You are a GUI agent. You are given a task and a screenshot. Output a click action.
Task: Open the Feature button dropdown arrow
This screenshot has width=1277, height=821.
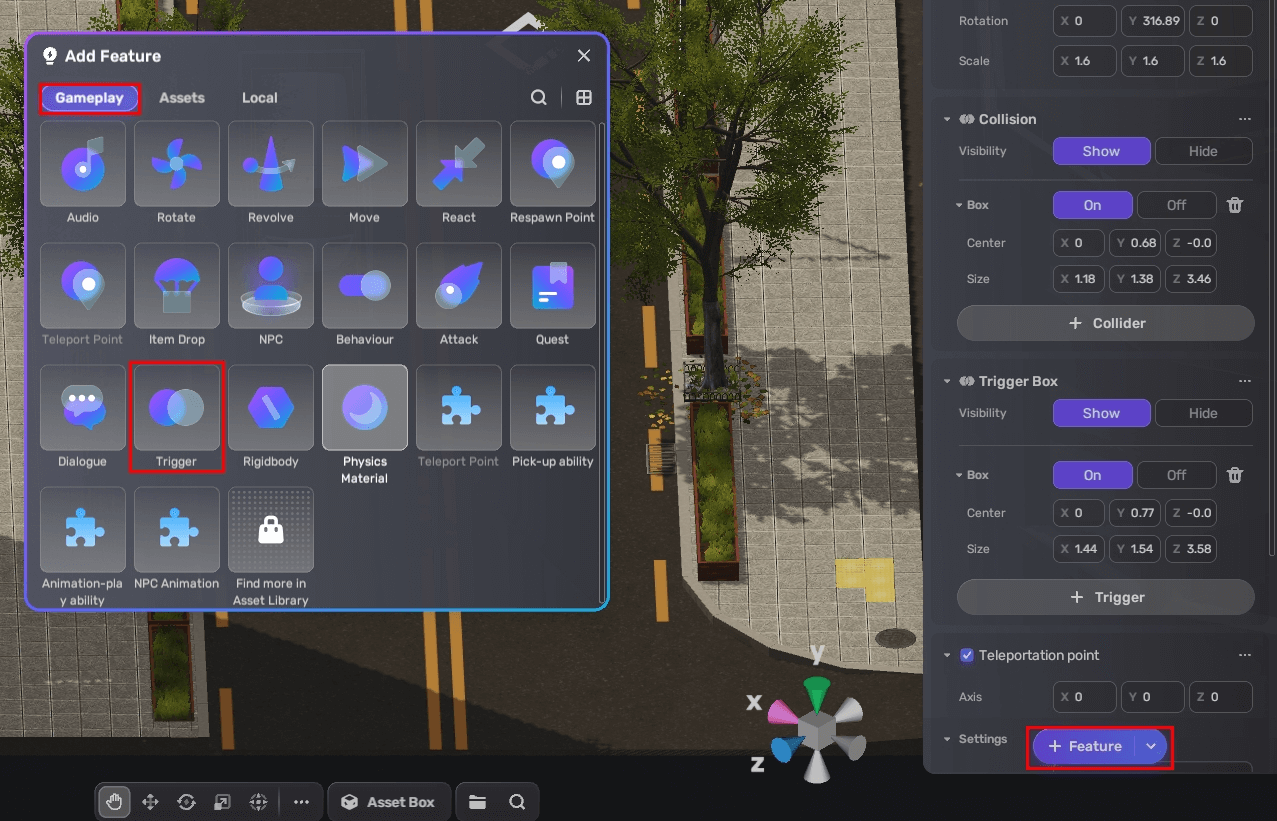(x=1151, y=746)
